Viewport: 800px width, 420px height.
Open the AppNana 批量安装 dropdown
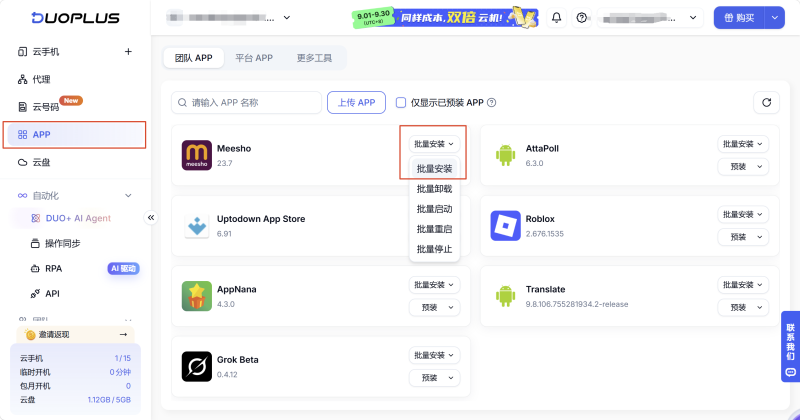434,285
